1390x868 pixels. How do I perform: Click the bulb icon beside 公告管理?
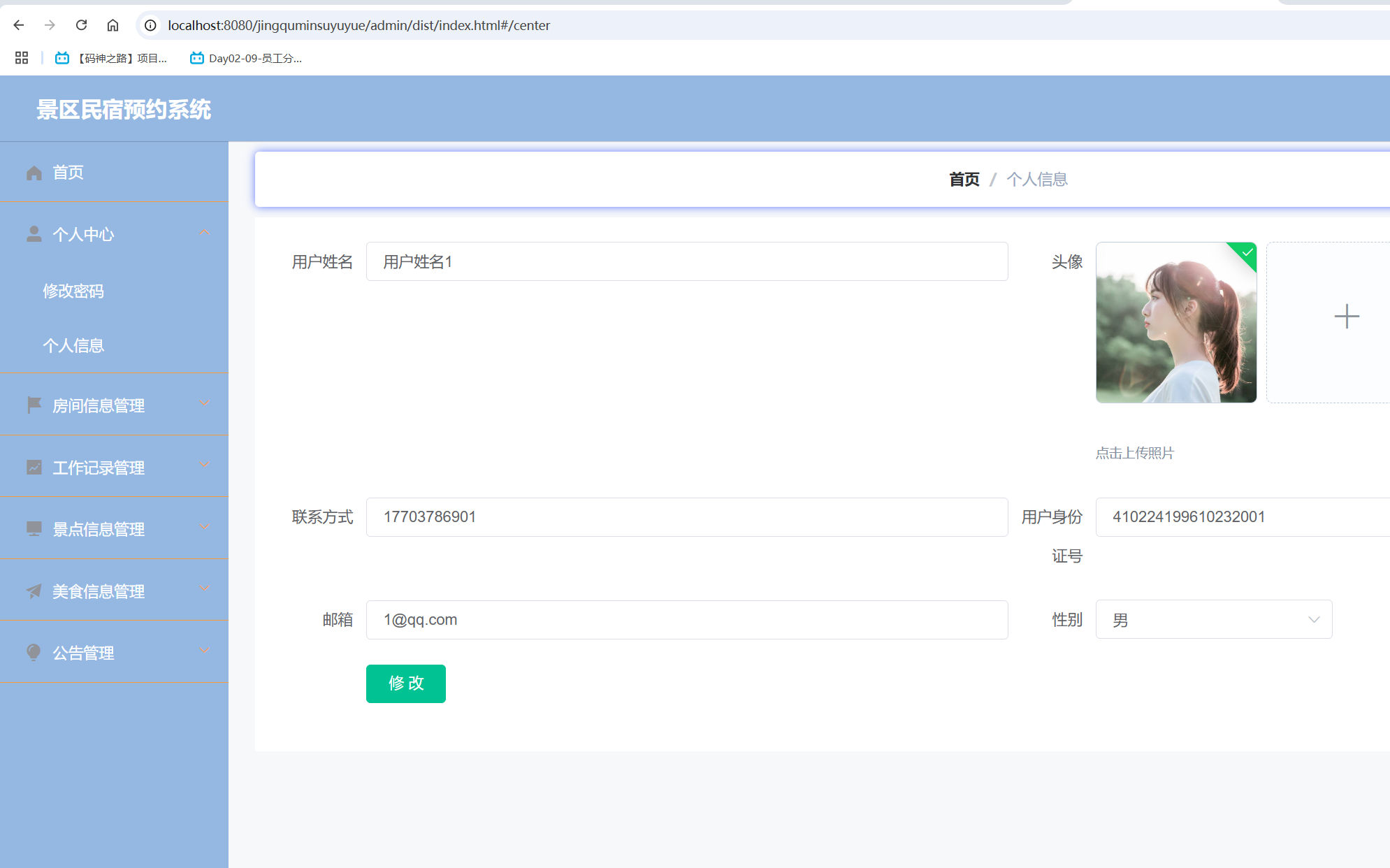tap(34, 652)
